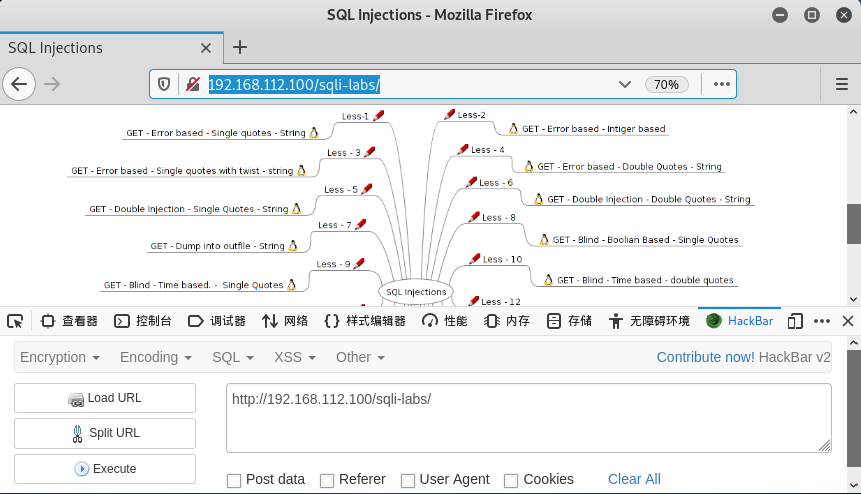
Task: Click the Execute button
Action: pos(105,469)
